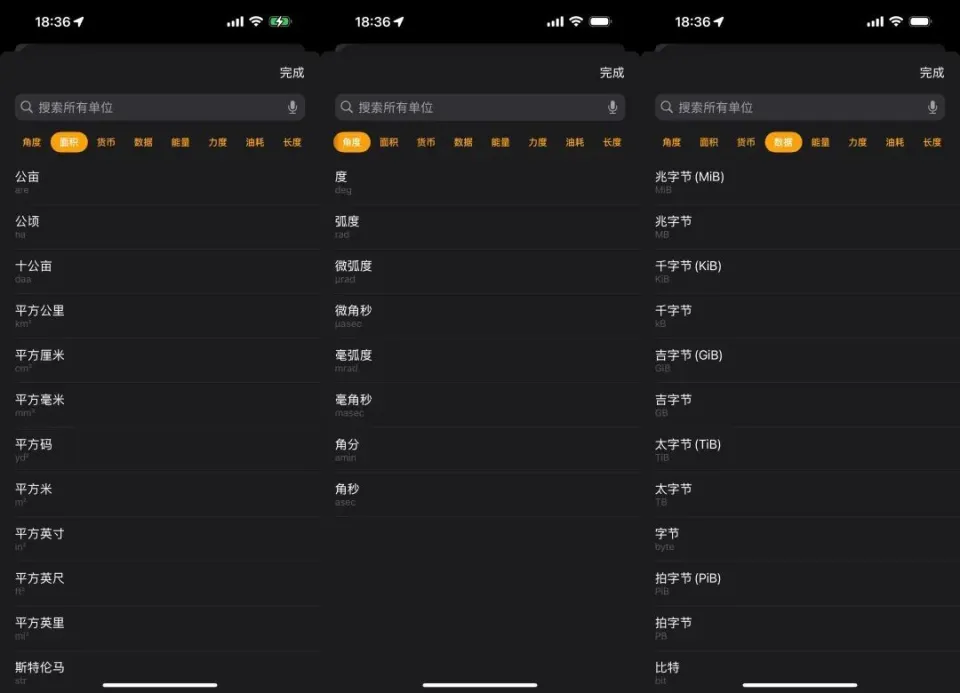Tap the microphone icon on the data units screen
960x693 pixels.
tap(932, 107)
